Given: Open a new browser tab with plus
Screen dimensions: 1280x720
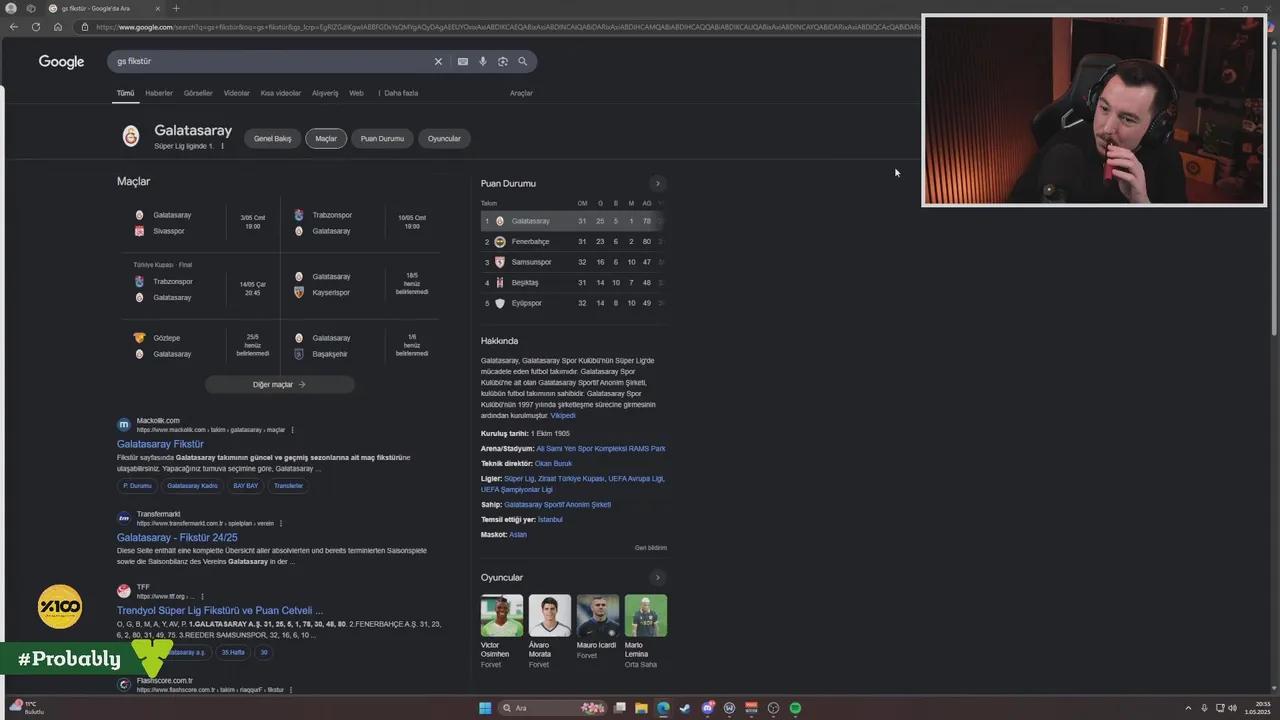Looking at the screenshot, I should (176, 8).
